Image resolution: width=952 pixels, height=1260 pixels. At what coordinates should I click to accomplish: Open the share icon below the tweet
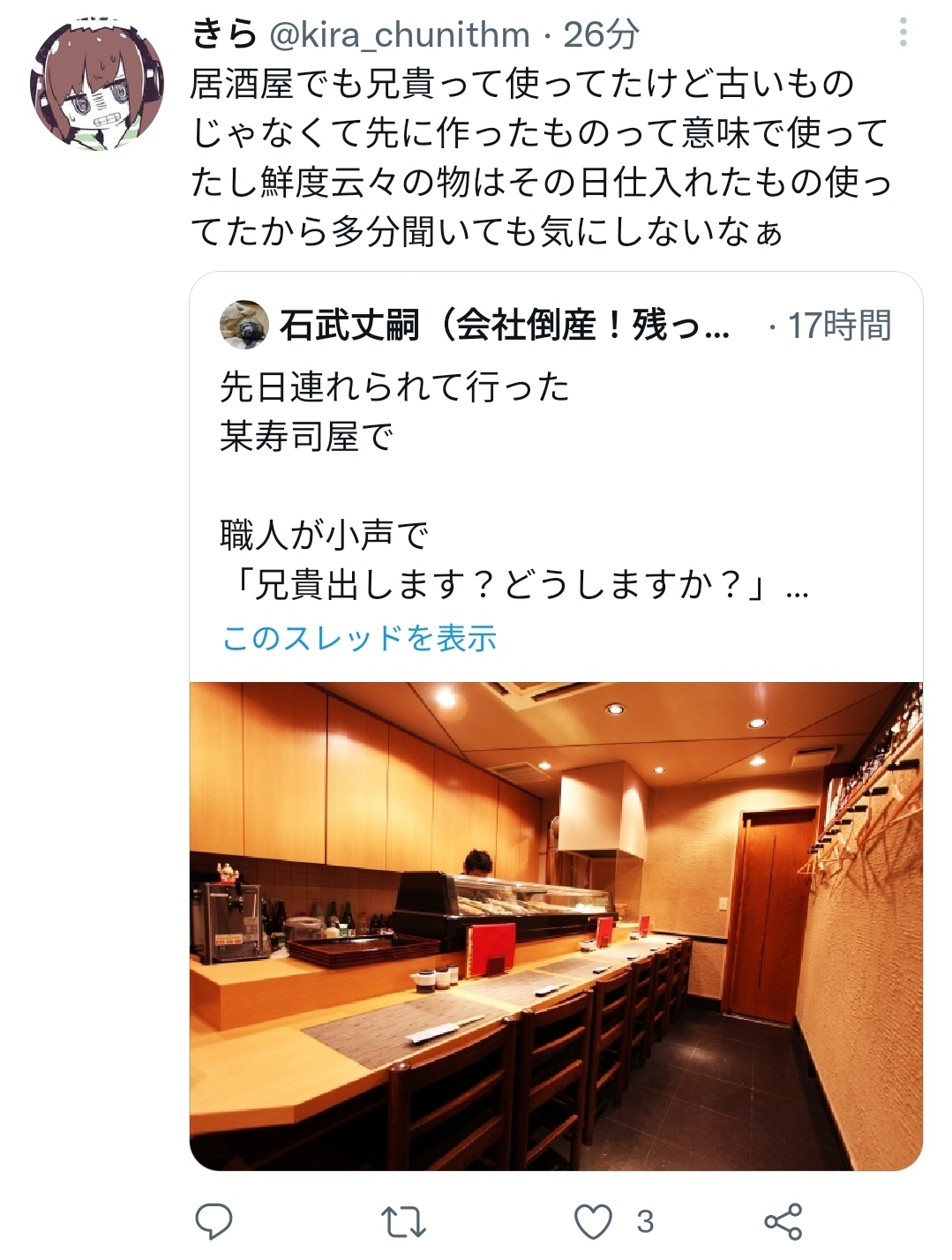(x=783, y=1221)
